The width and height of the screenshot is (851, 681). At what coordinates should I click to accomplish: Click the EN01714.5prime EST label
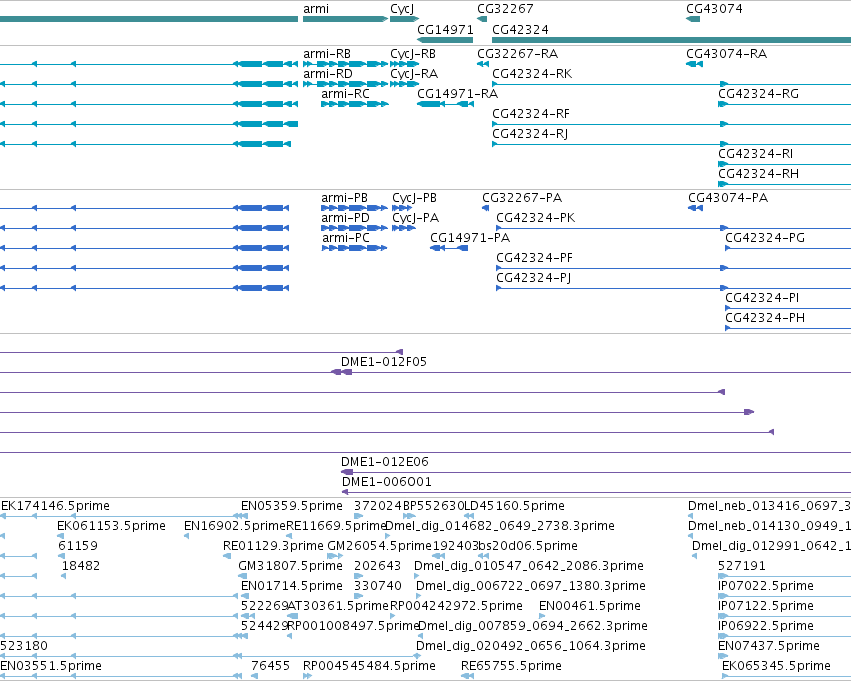tap(291, 586)
